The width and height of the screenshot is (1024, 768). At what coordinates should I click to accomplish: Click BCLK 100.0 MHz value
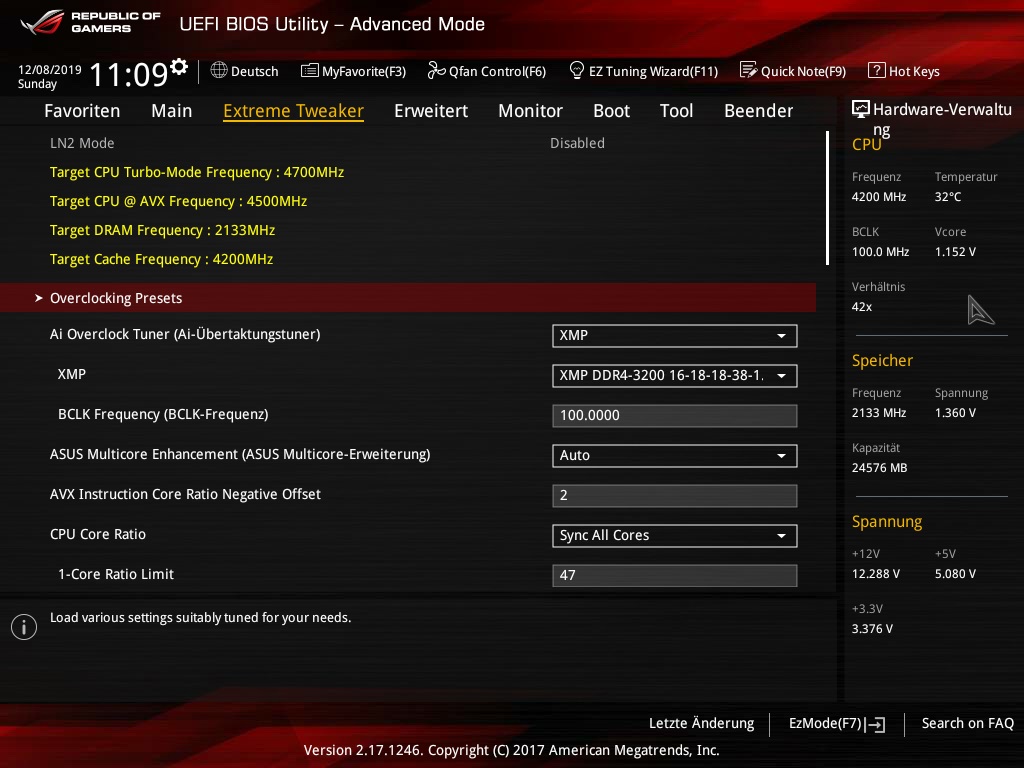pos(880,251)
